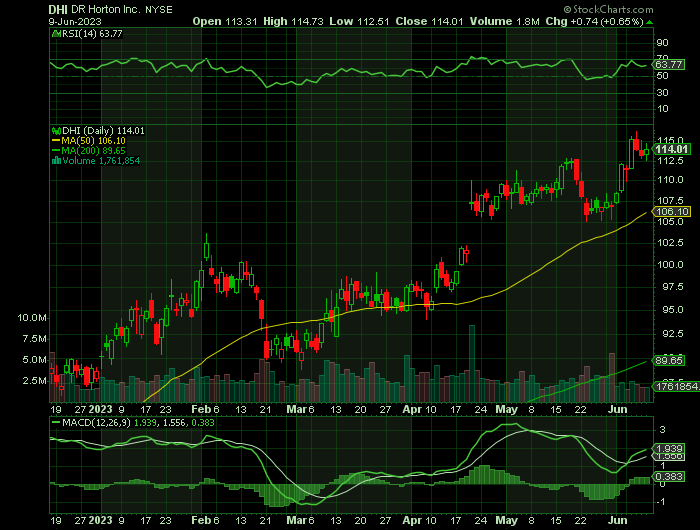Click the Feb marker below the price chart
This screenshot has width=700, height=530.
click(201, 409)
